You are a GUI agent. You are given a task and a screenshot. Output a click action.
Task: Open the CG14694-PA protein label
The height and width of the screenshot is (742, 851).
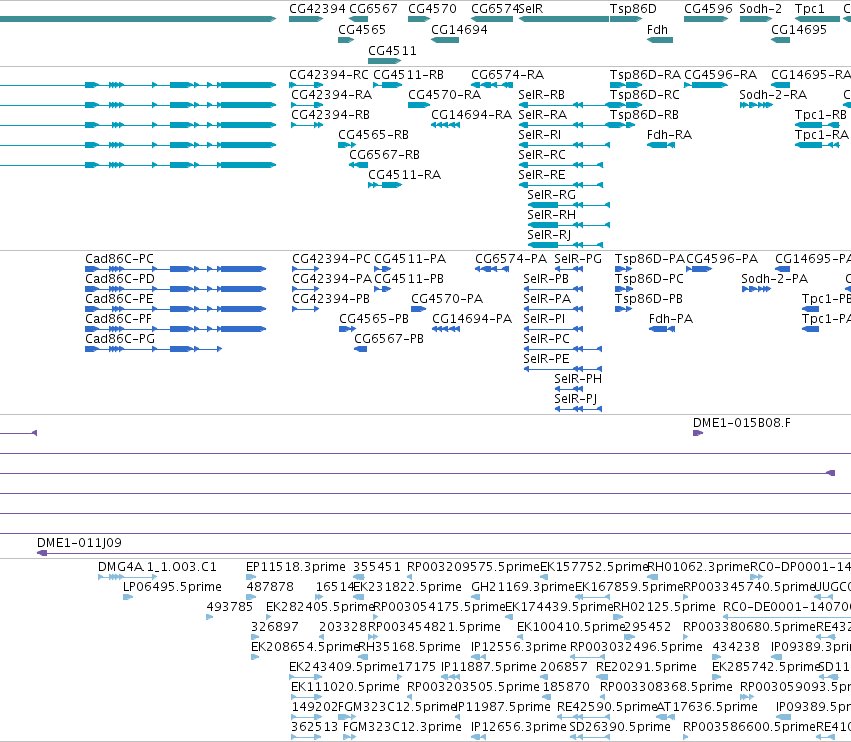point(472,320)
